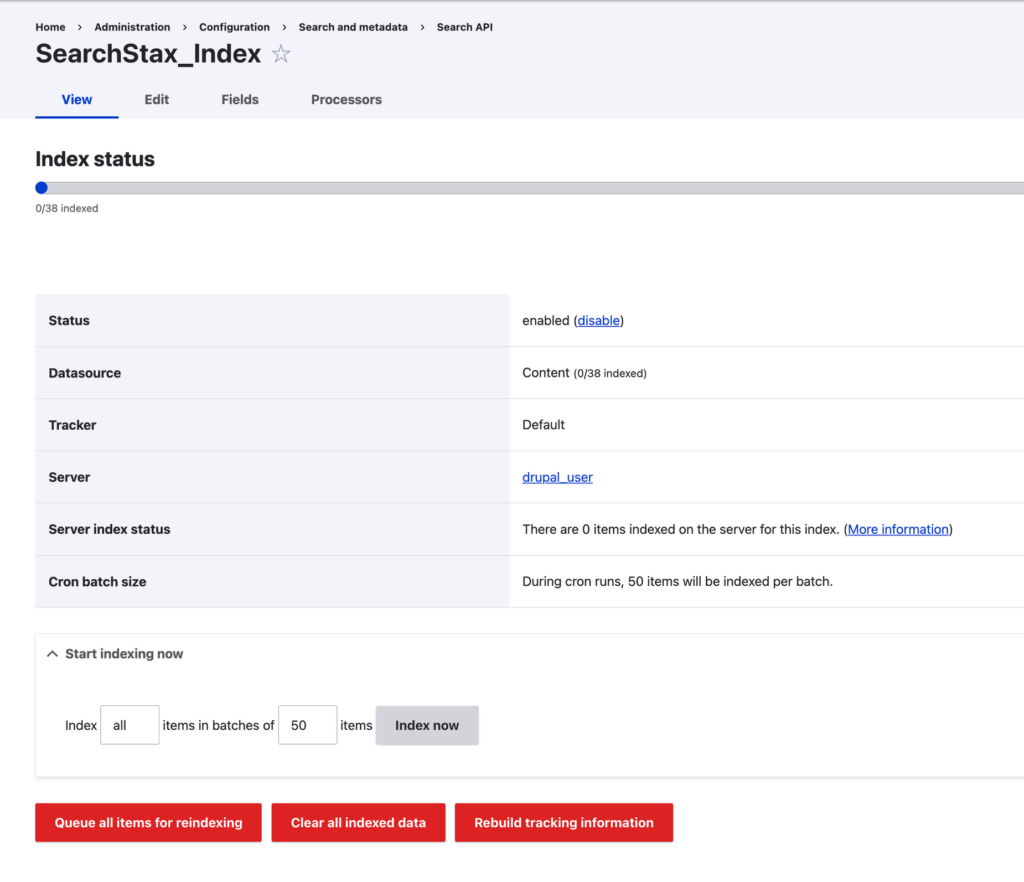
Task: Click the 'Server' row label
Action: point(69,477)
